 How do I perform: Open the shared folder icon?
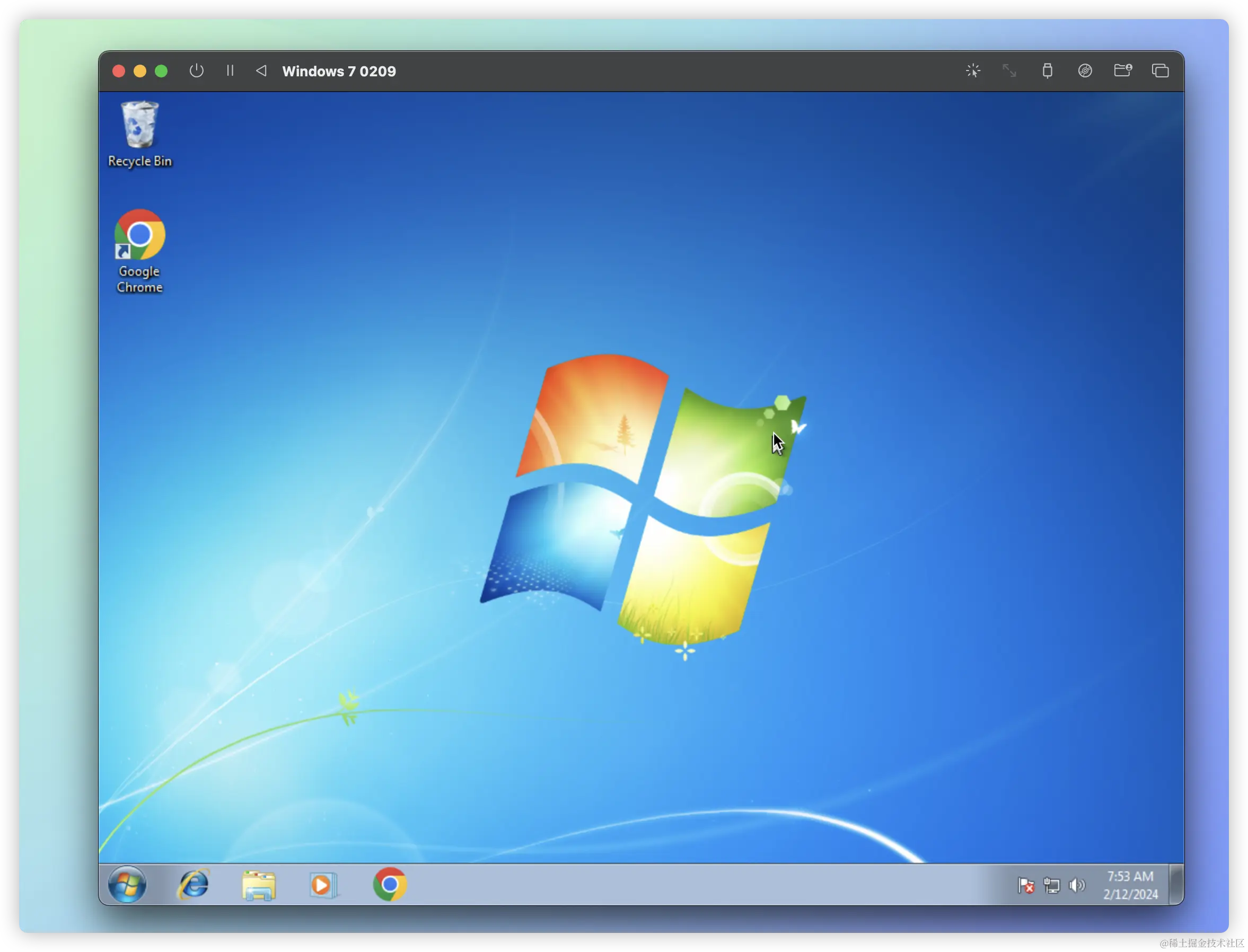click(x=1123, y=70)
